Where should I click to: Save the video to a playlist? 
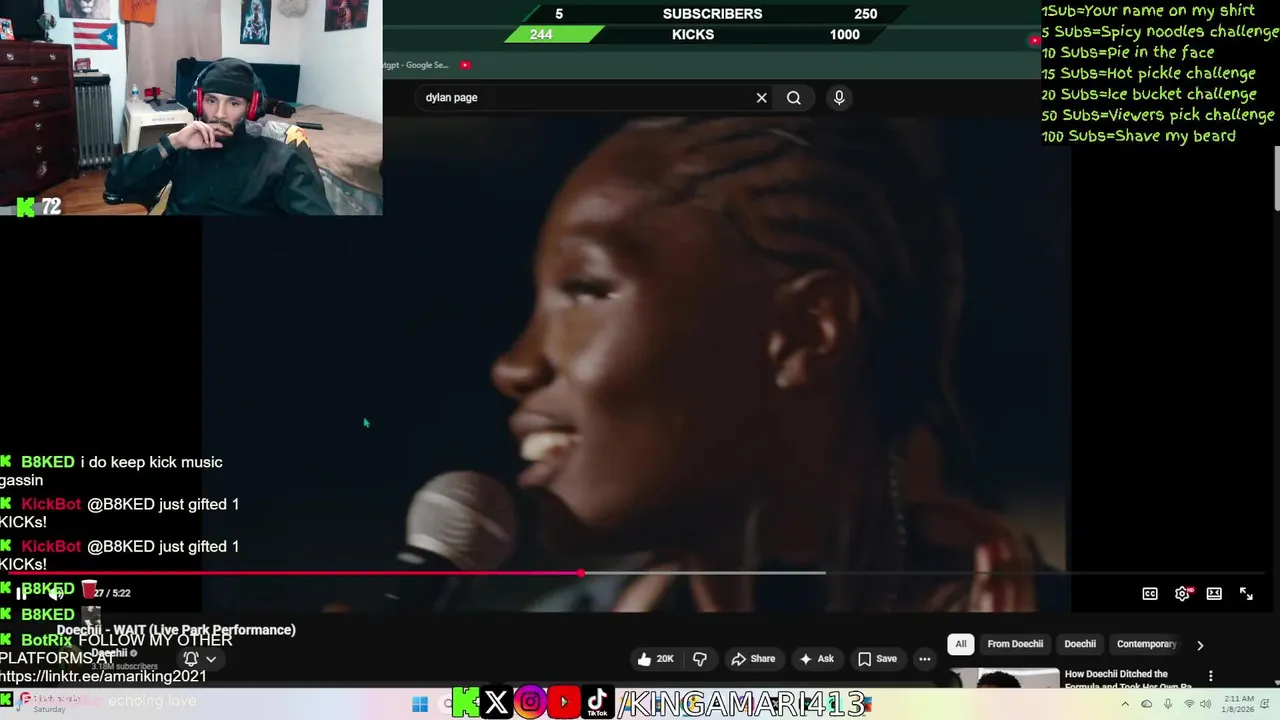coord(877,659)
